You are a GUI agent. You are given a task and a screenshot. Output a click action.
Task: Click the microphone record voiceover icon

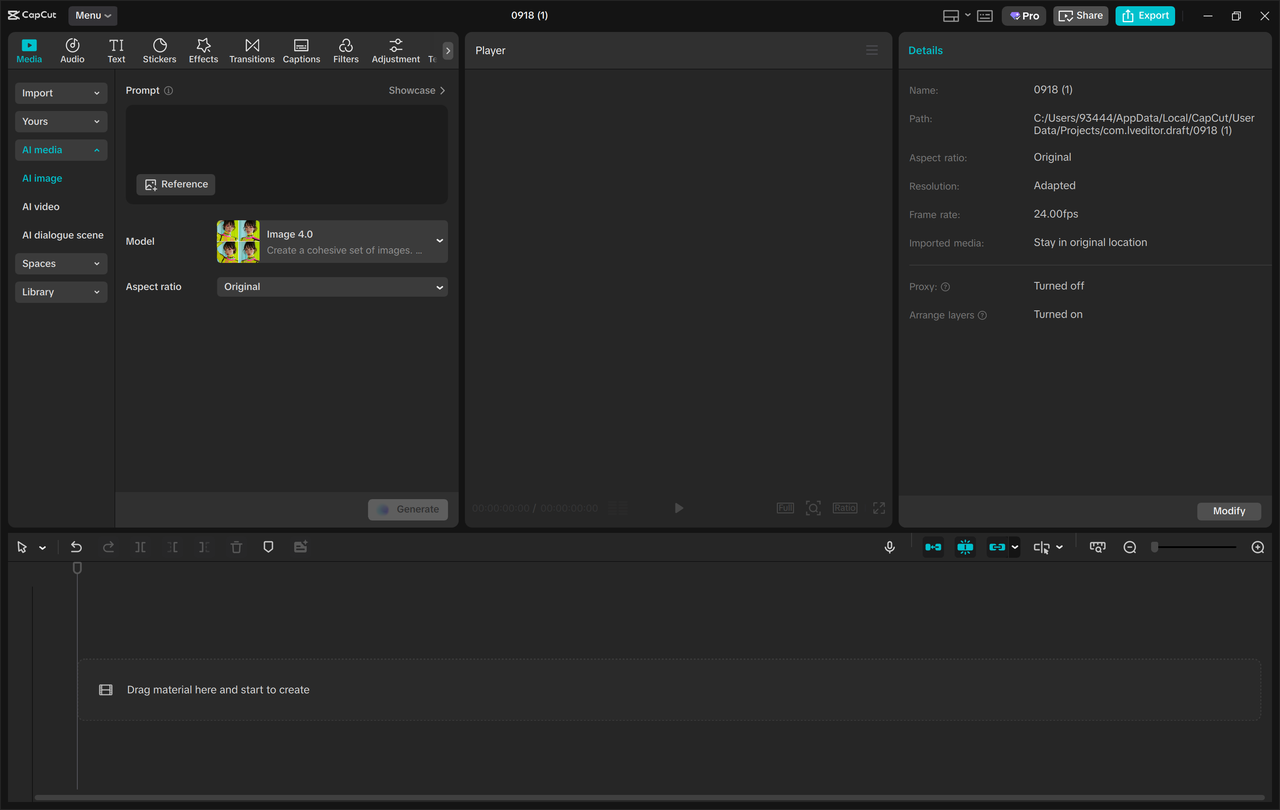coord(889,547)
